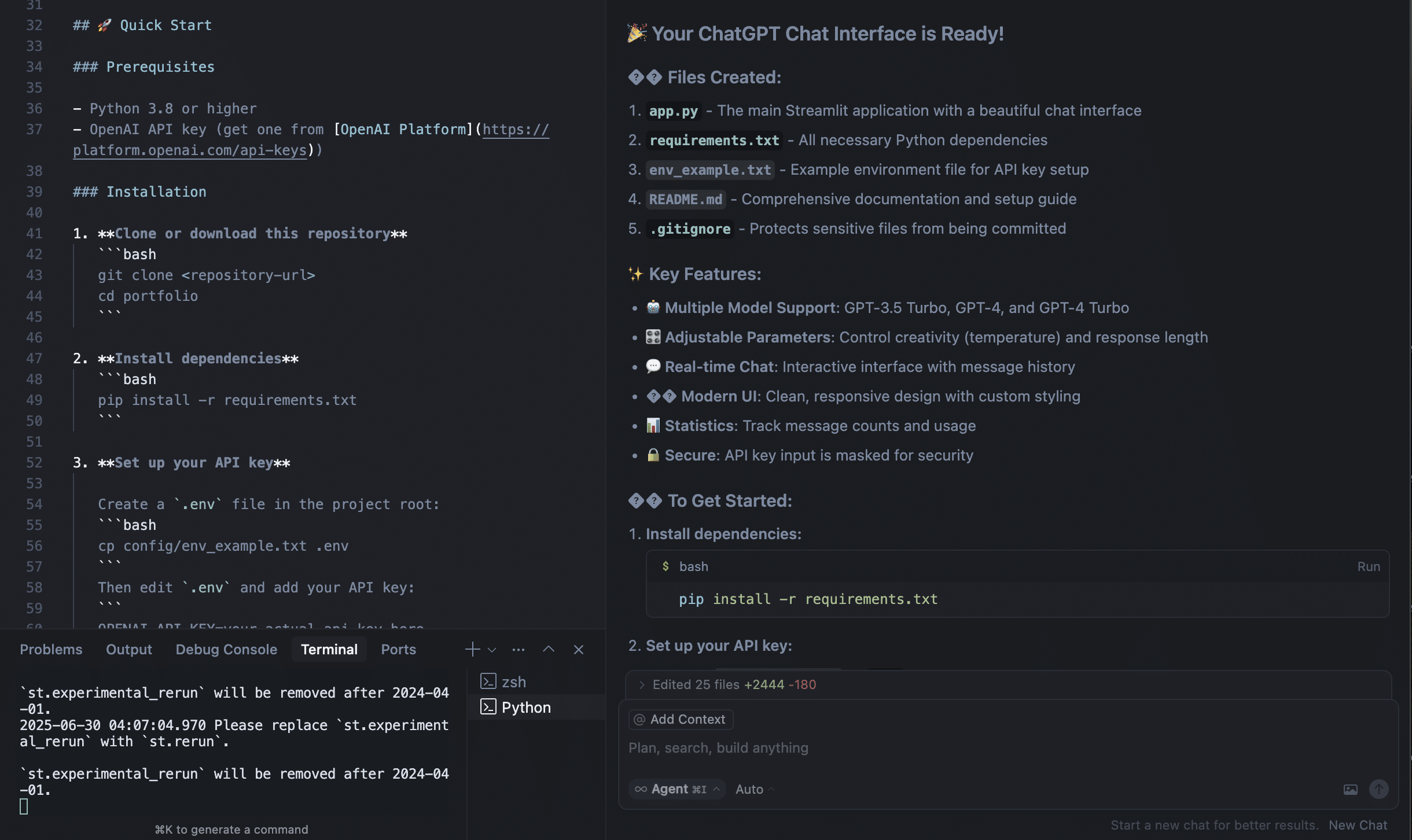Viewport: 1412px width, 840px height.
Task: Open the Debug Console tab
Action: (226, 649)
